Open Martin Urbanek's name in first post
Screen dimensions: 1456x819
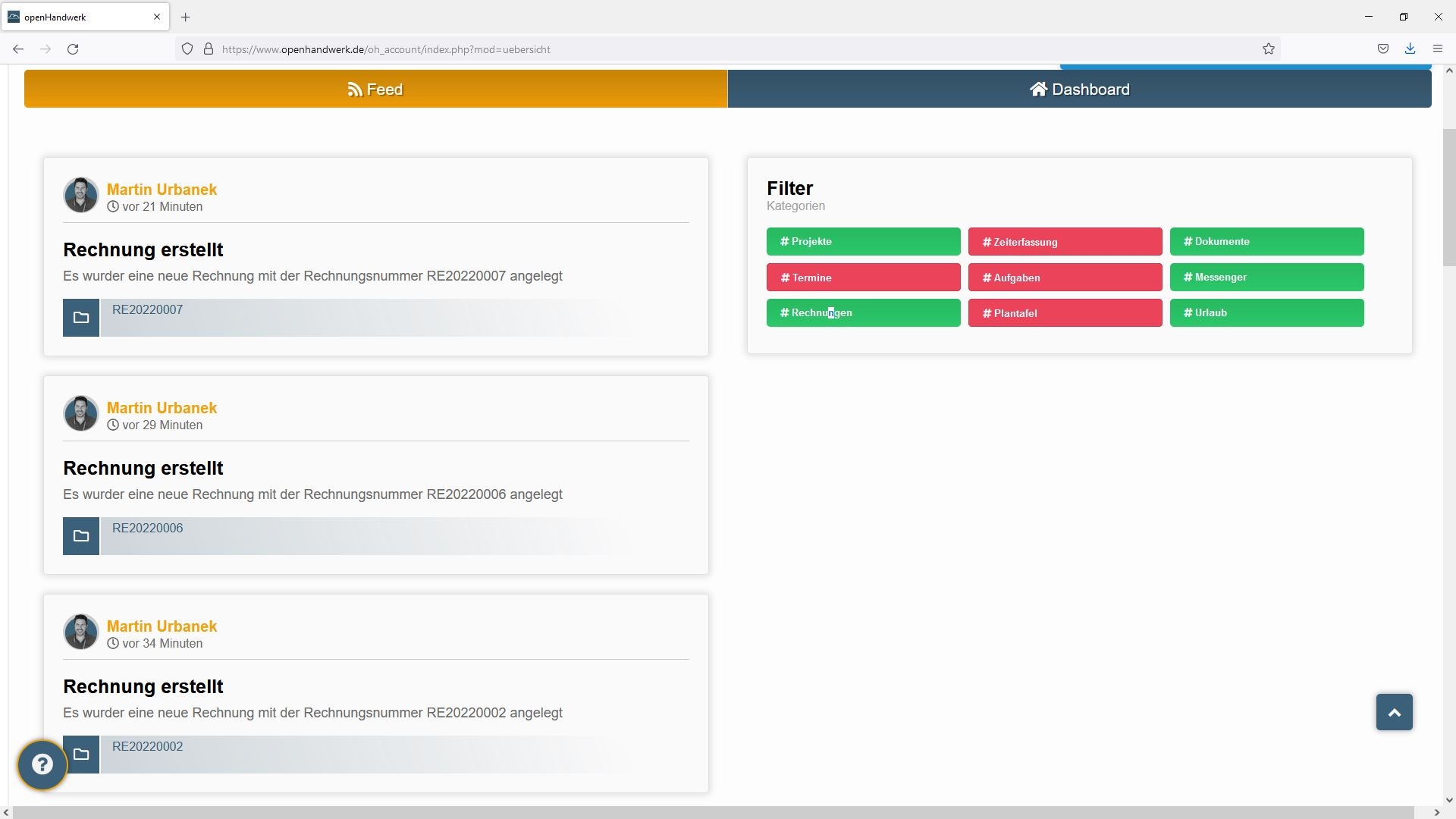point(162,190)
